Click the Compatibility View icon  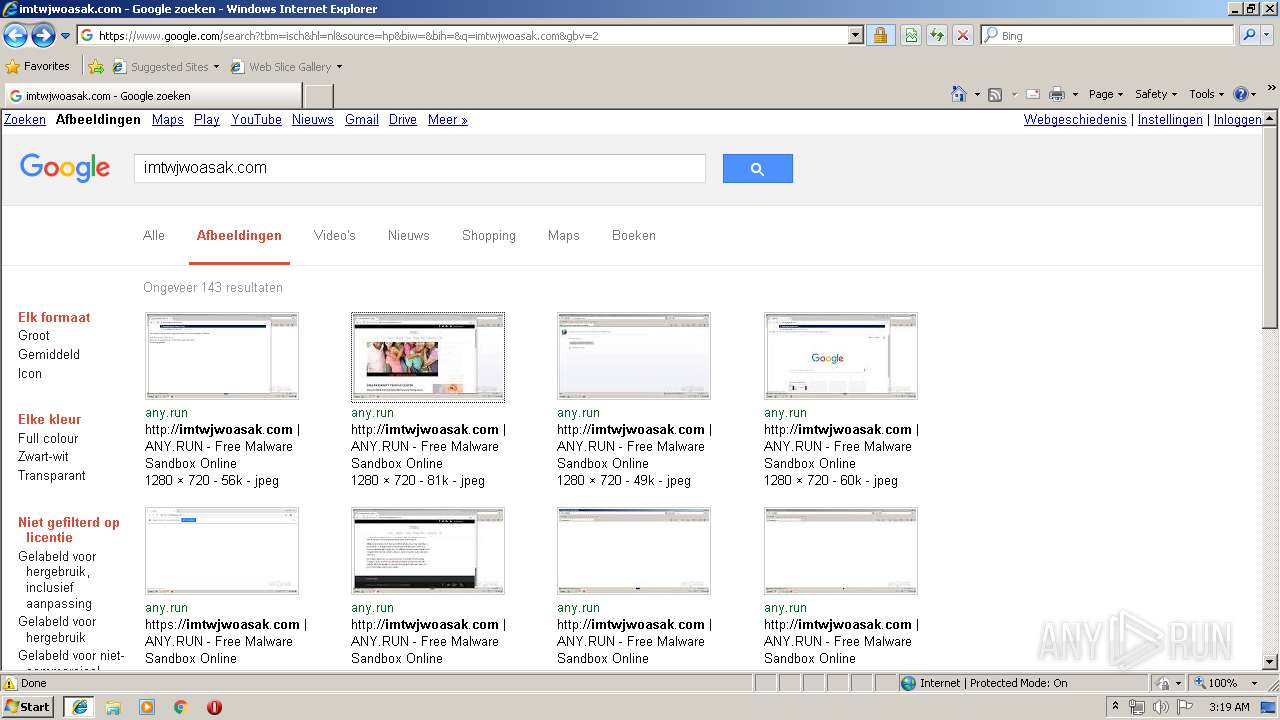[x=911, y=36]
